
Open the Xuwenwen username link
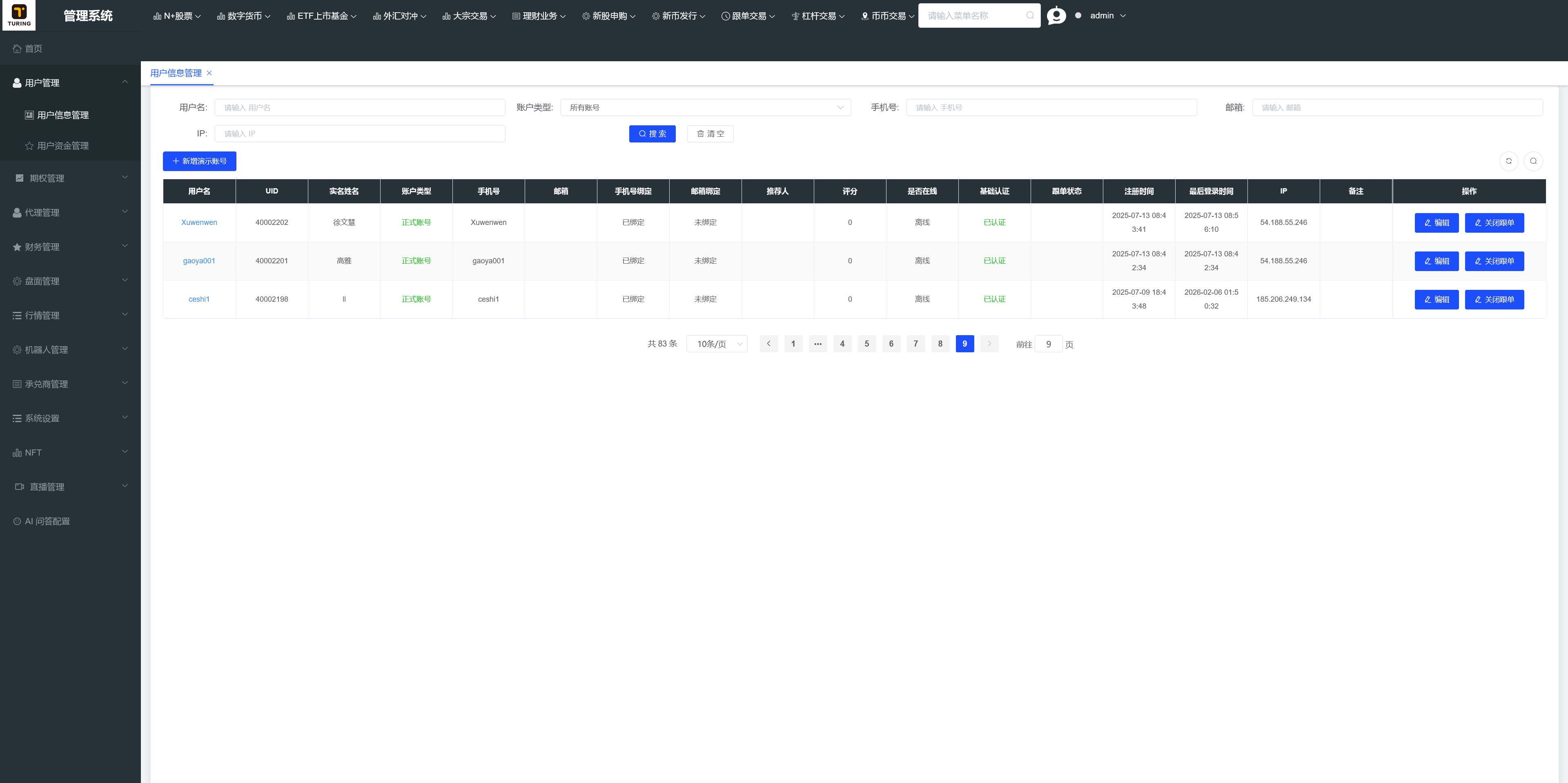(199, 222)
